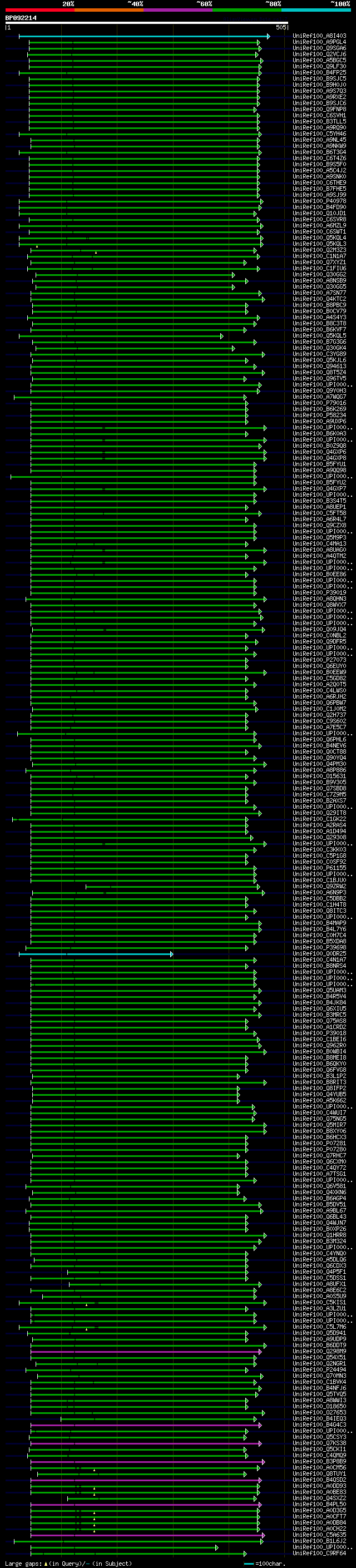Select the UniRef100_B6T3G4 label
Screen dimensions: 356x1568
click(319, 152)
